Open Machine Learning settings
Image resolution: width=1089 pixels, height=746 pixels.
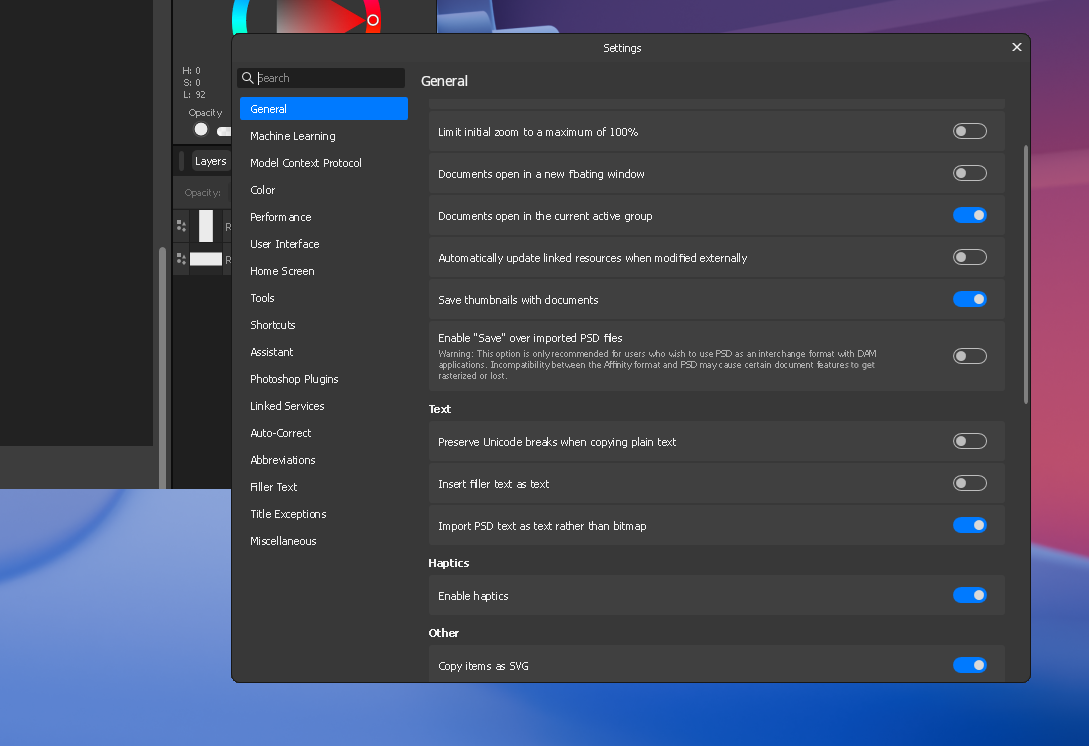point(324,136)
